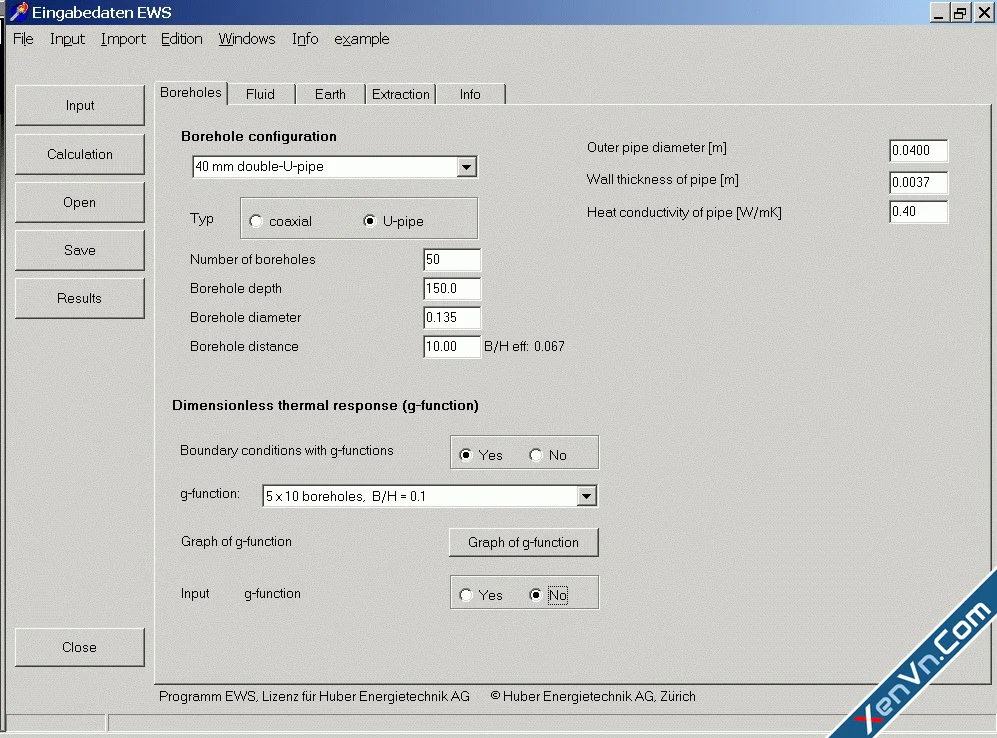The height and width of the screenshot is (738, 997).
Task: Click the Huber Energietechnik AG, Zürich copyright text
Action: click(593, 697)
